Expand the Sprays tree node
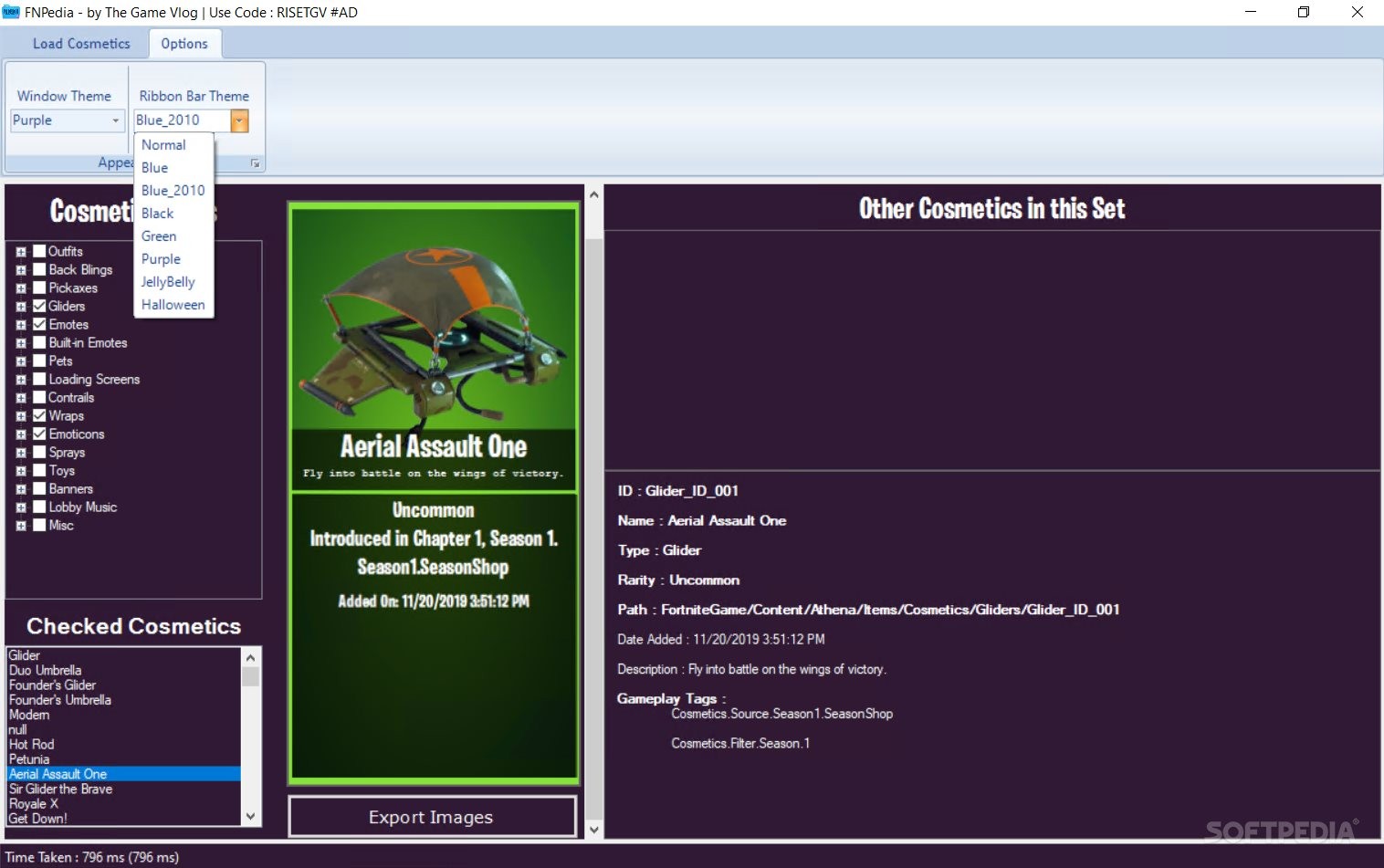Viewport: 1384px width, 868px height. [x=21, y=453]
